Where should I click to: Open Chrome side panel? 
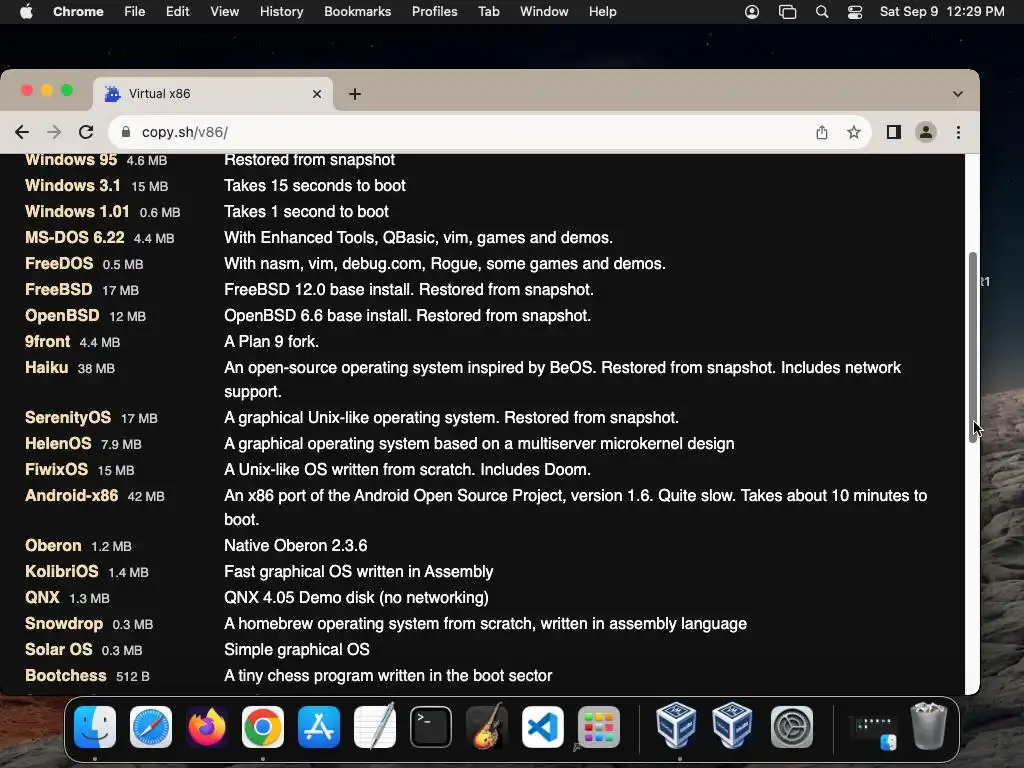point(893,132)
